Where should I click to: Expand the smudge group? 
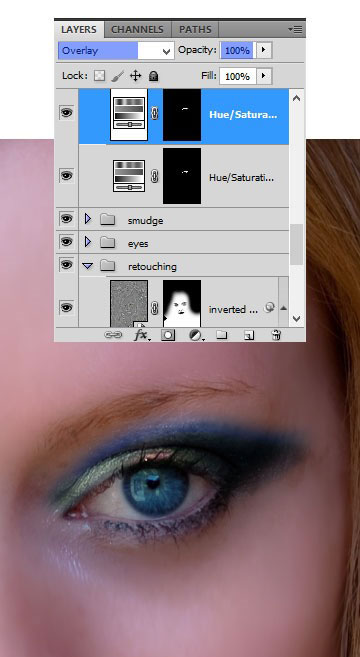pos(88,219)
